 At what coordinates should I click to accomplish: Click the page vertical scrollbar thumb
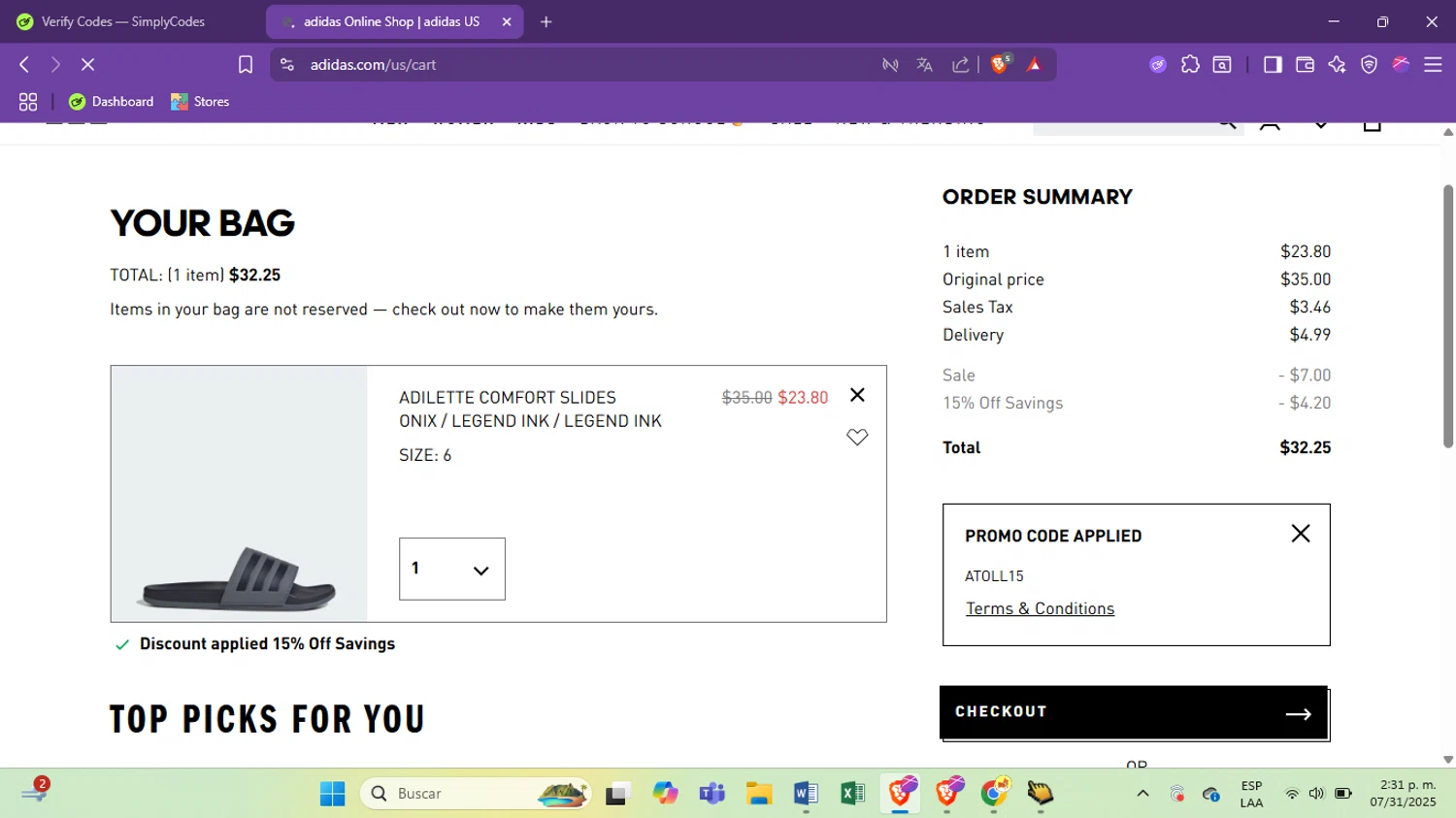tap(1448, 315)
